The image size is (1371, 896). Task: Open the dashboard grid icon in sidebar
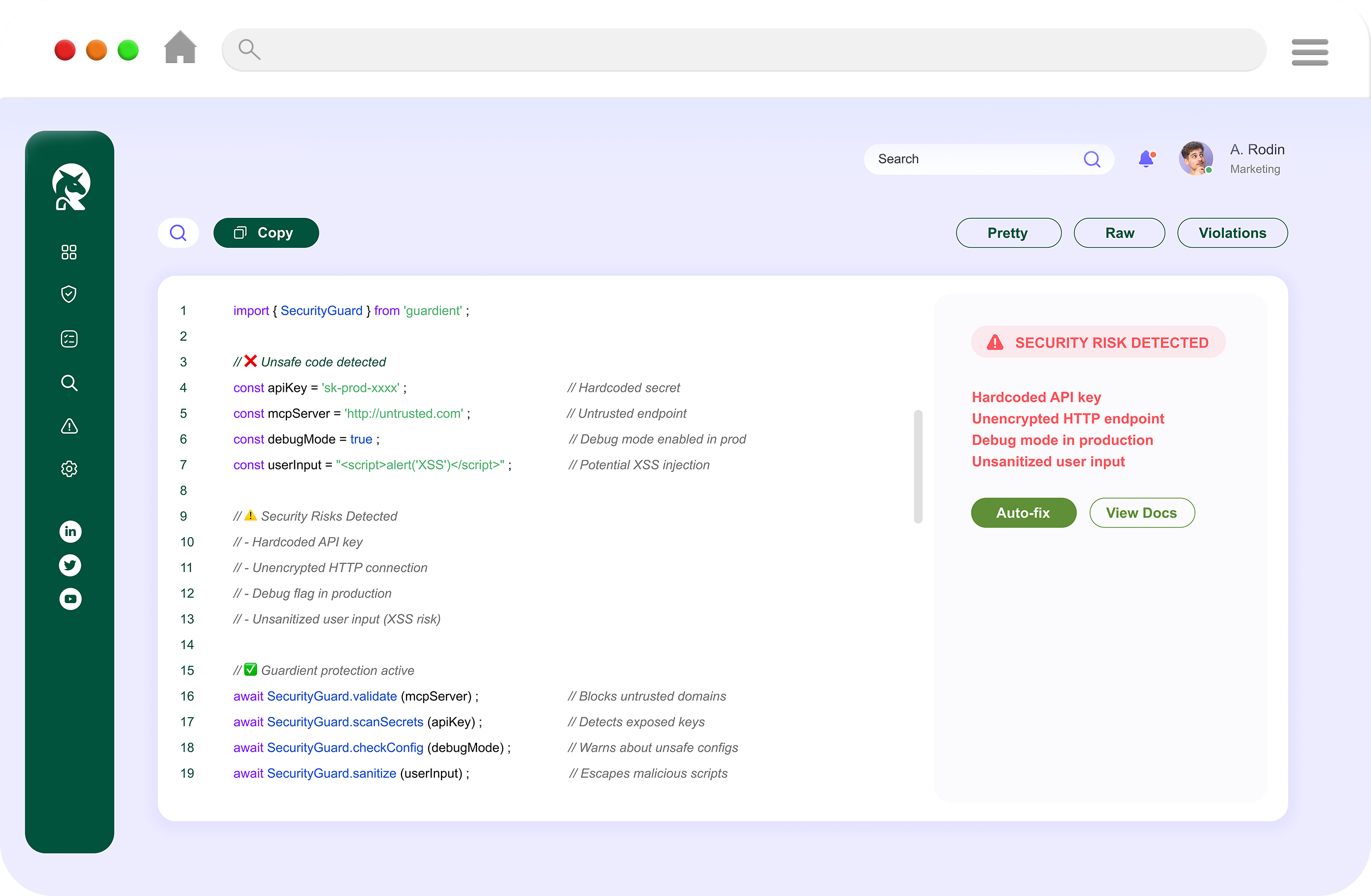[69, 252]
